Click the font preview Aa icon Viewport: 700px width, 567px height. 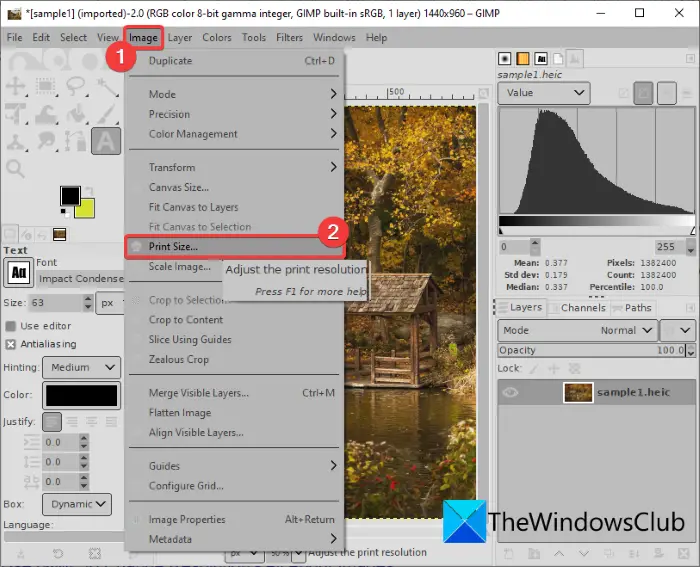pos(19,272)
